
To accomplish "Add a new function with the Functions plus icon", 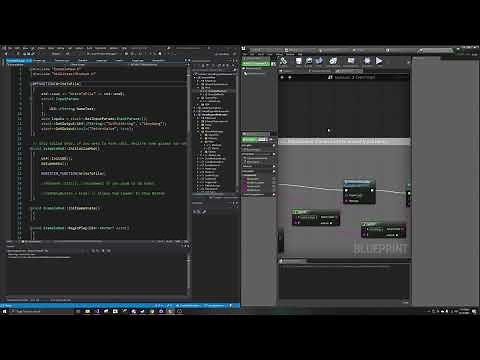I will click(274, 154).
